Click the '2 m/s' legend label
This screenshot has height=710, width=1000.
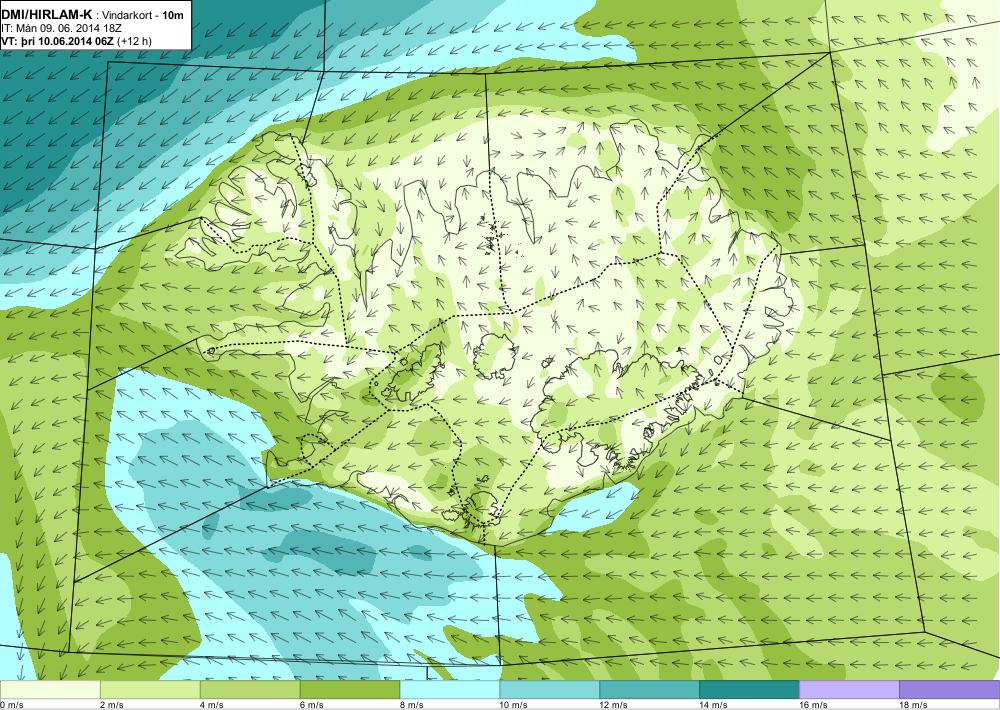(112, 704)
